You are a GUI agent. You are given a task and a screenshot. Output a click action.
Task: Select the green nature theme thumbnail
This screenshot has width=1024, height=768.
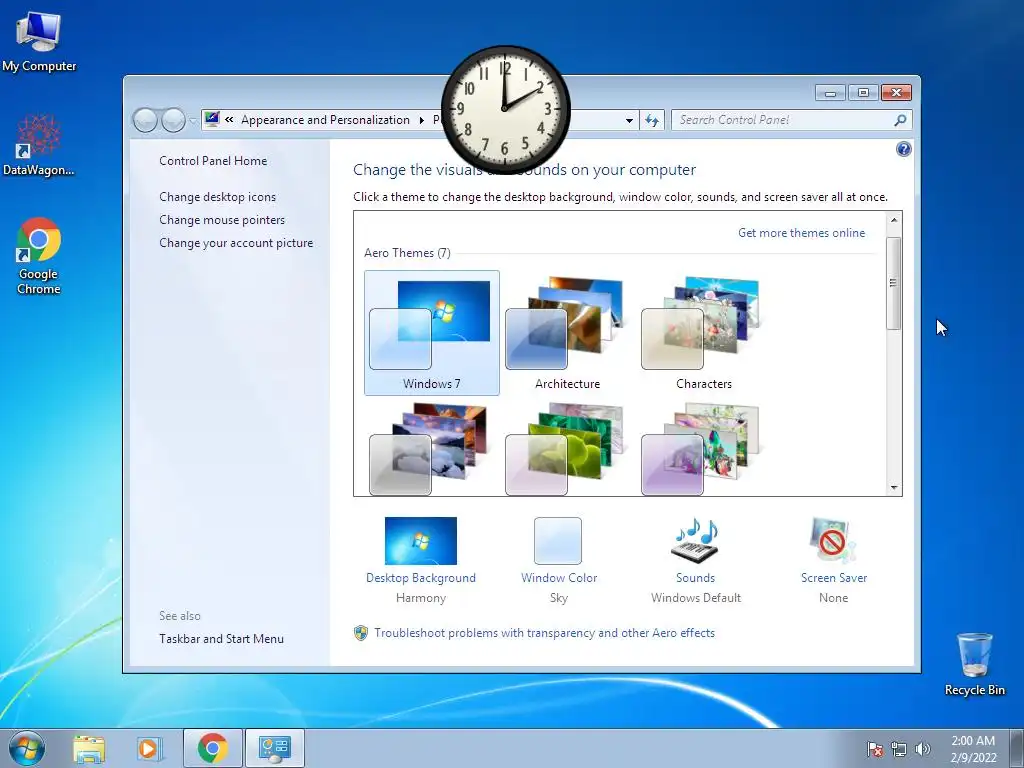(x=565, y=449)
